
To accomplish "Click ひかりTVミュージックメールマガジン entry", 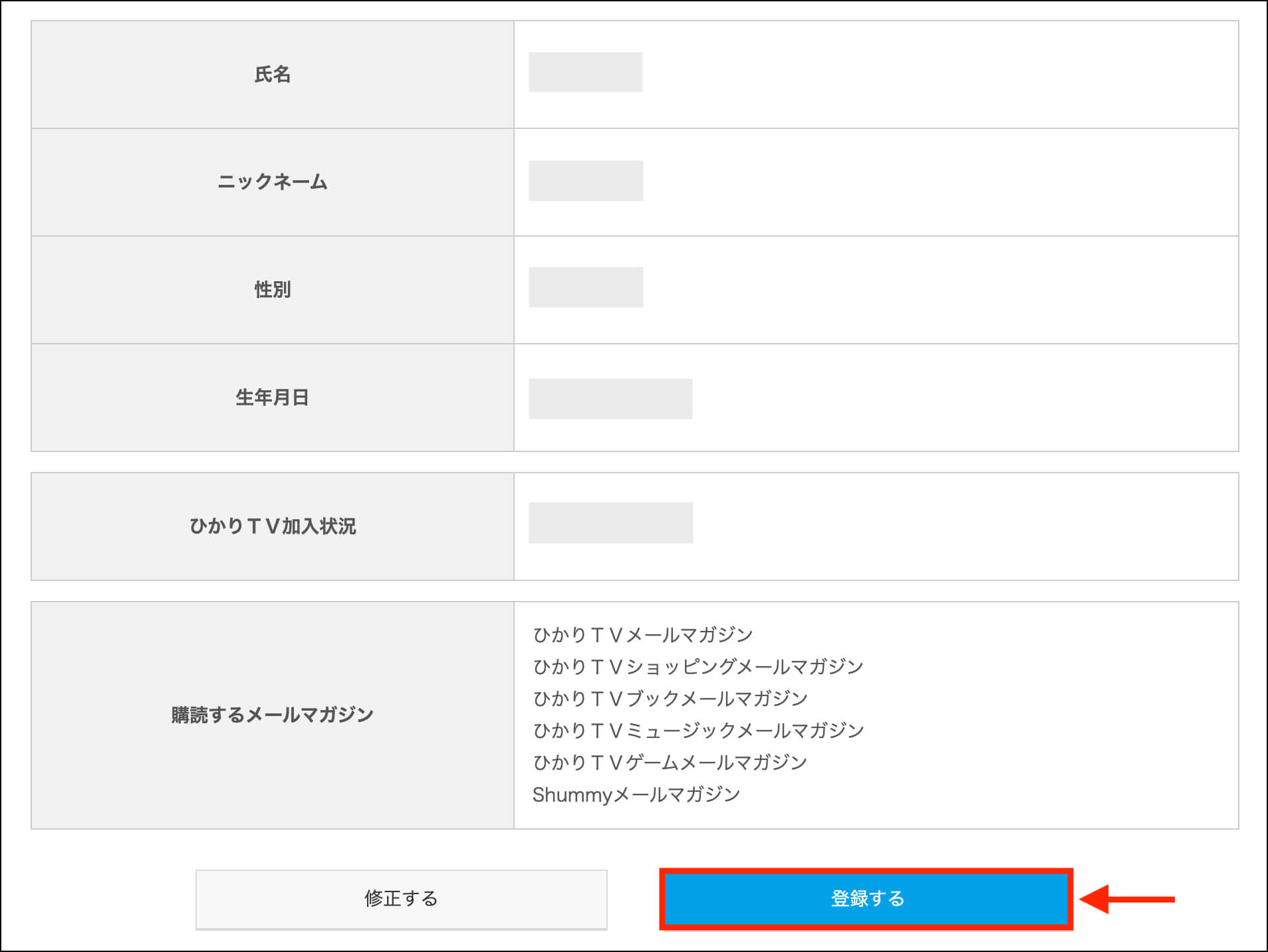I will 697,731.
